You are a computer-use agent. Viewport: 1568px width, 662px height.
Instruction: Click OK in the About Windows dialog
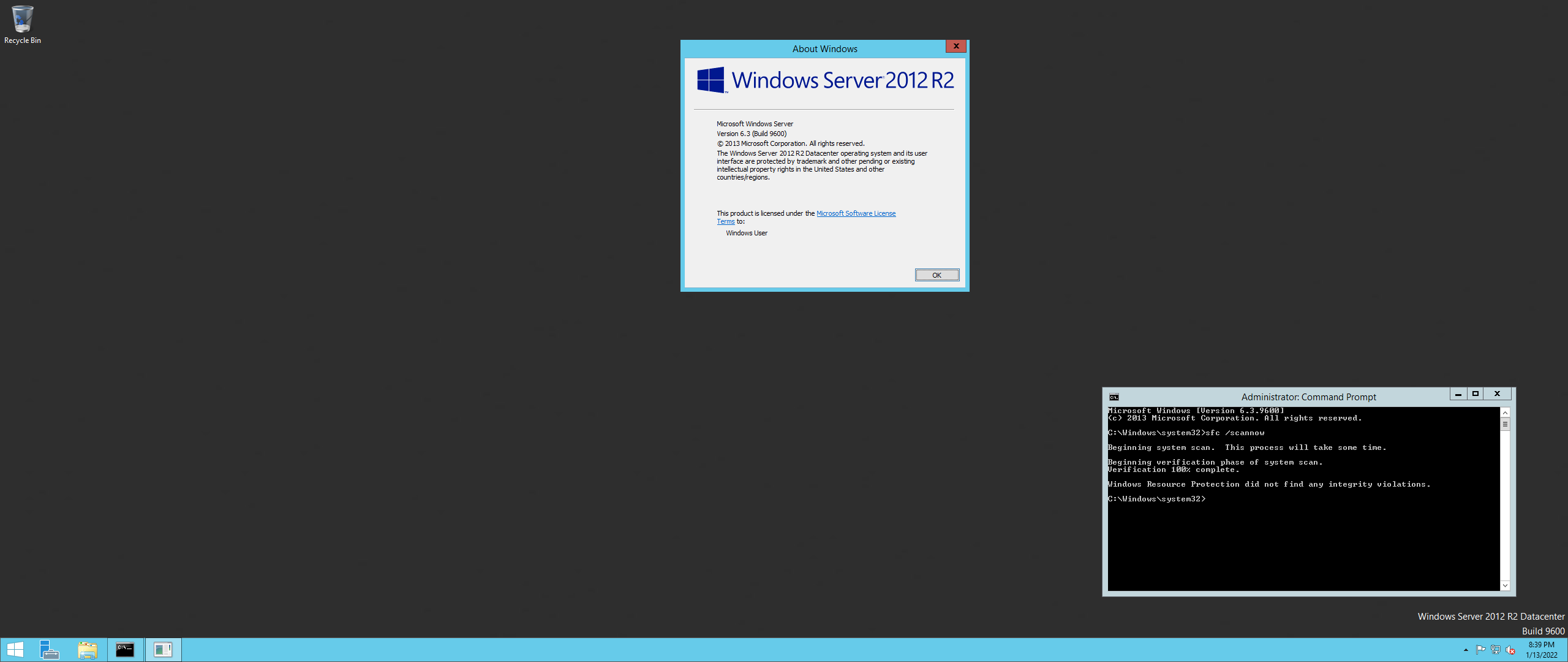pyautogui.click(x=937, y=275)
